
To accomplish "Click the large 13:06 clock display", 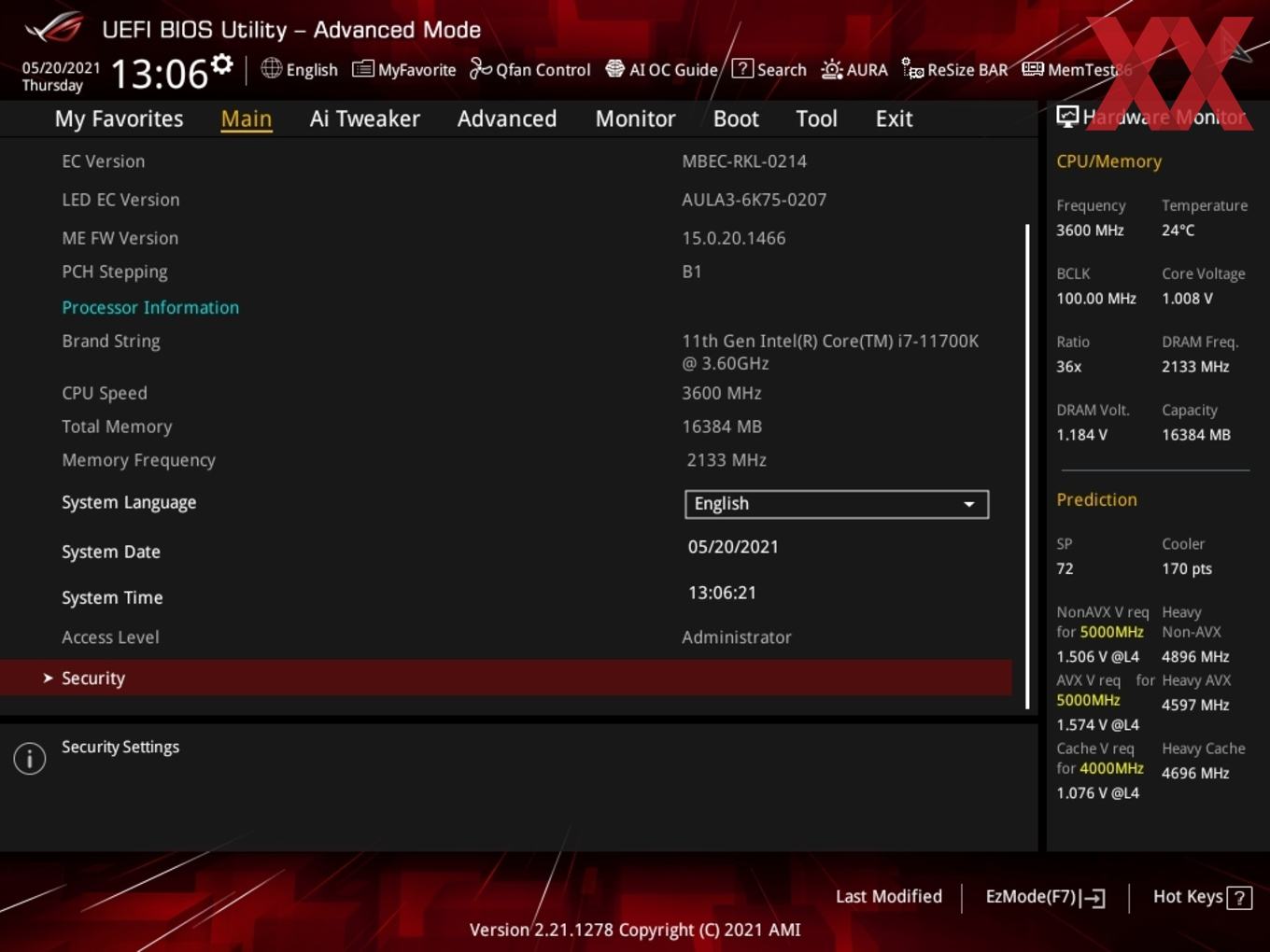I will (160, 74).
